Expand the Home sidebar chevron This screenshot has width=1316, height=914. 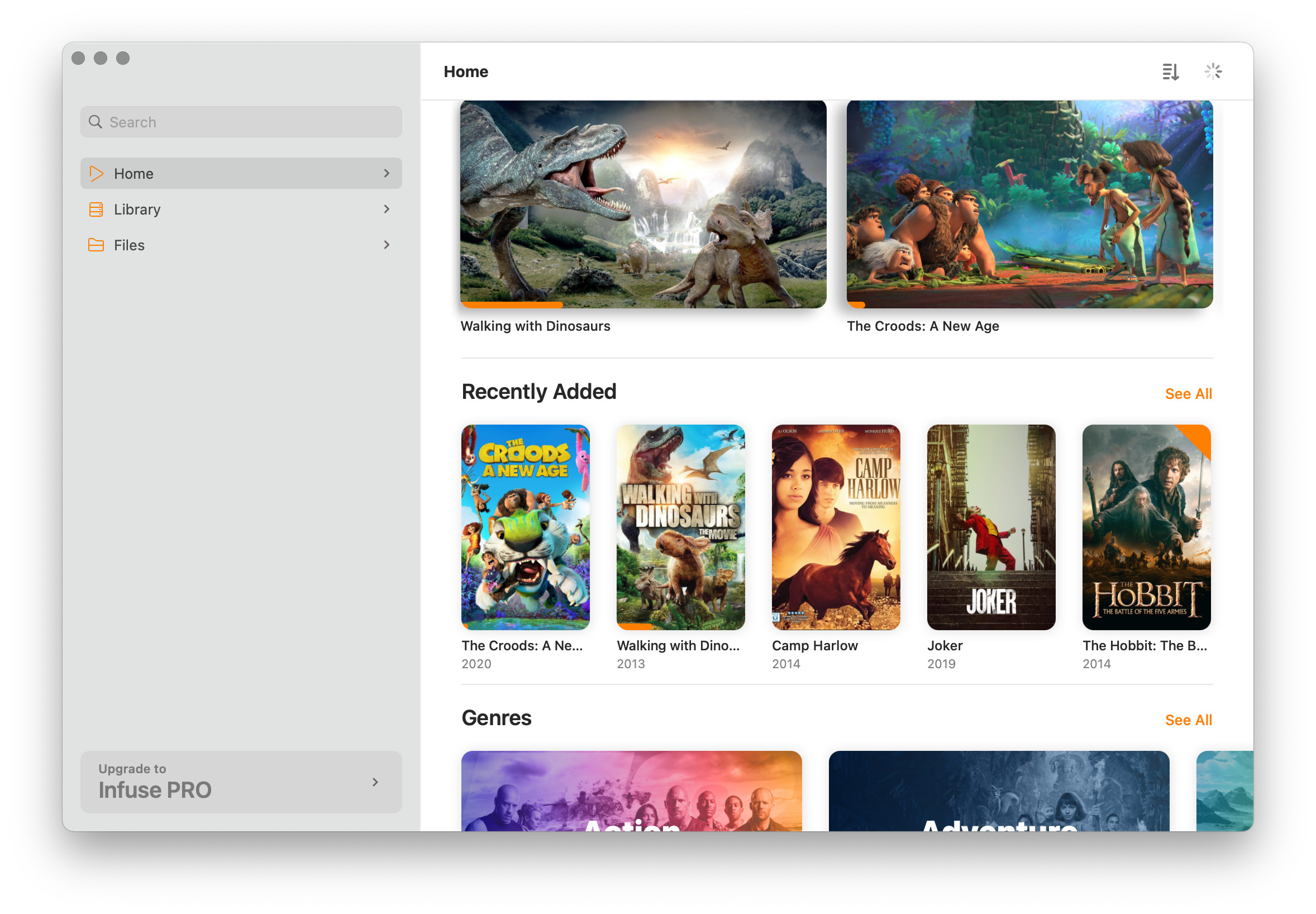pos(387,174)
